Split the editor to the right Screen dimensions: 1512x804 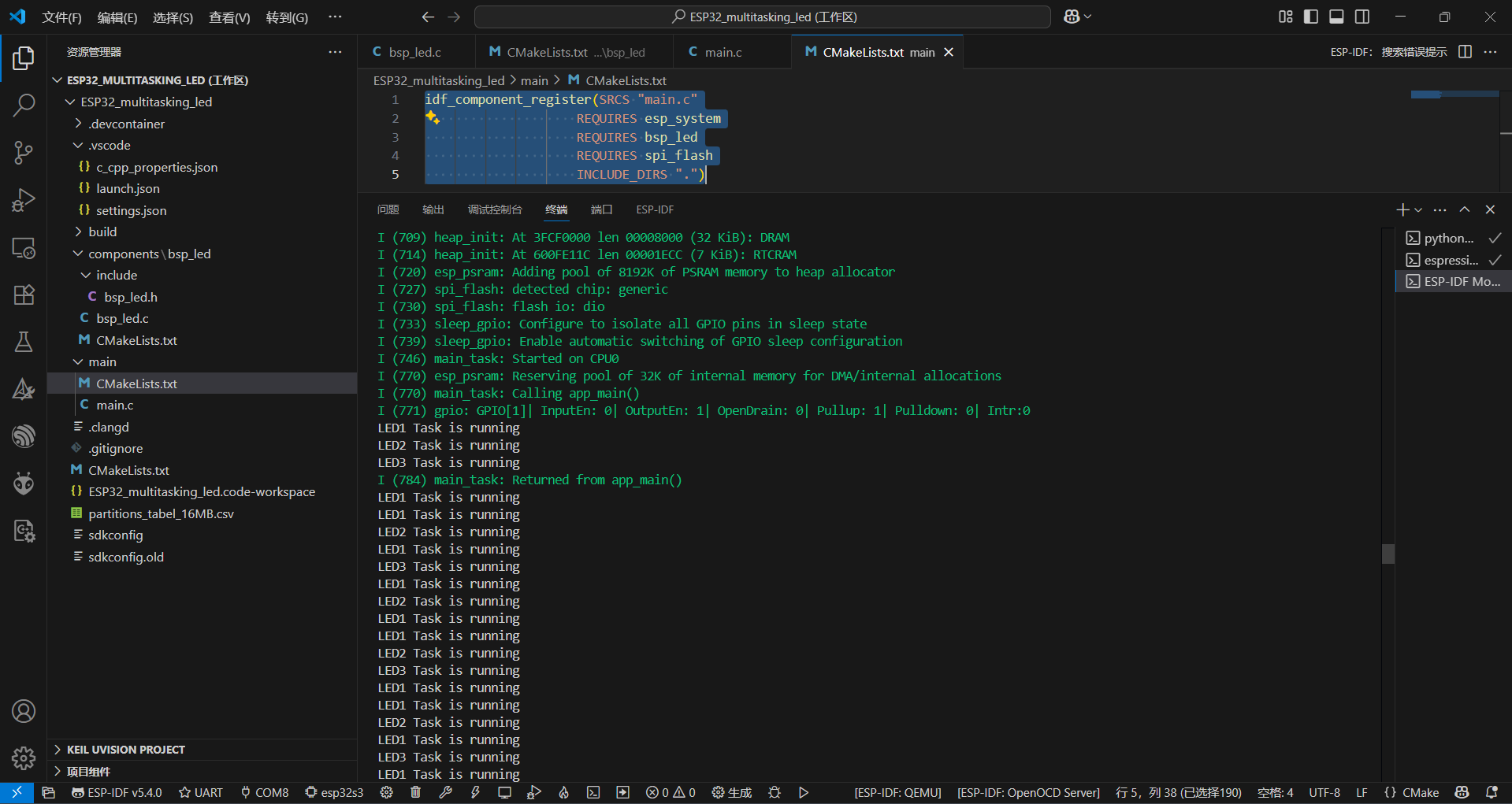tap(1466, 52)
